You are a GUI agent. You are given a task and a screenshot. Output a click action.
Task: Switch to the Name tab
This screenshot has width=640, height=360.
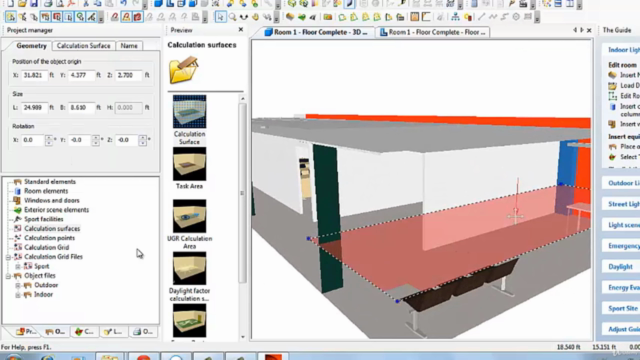tap(129, 46)
